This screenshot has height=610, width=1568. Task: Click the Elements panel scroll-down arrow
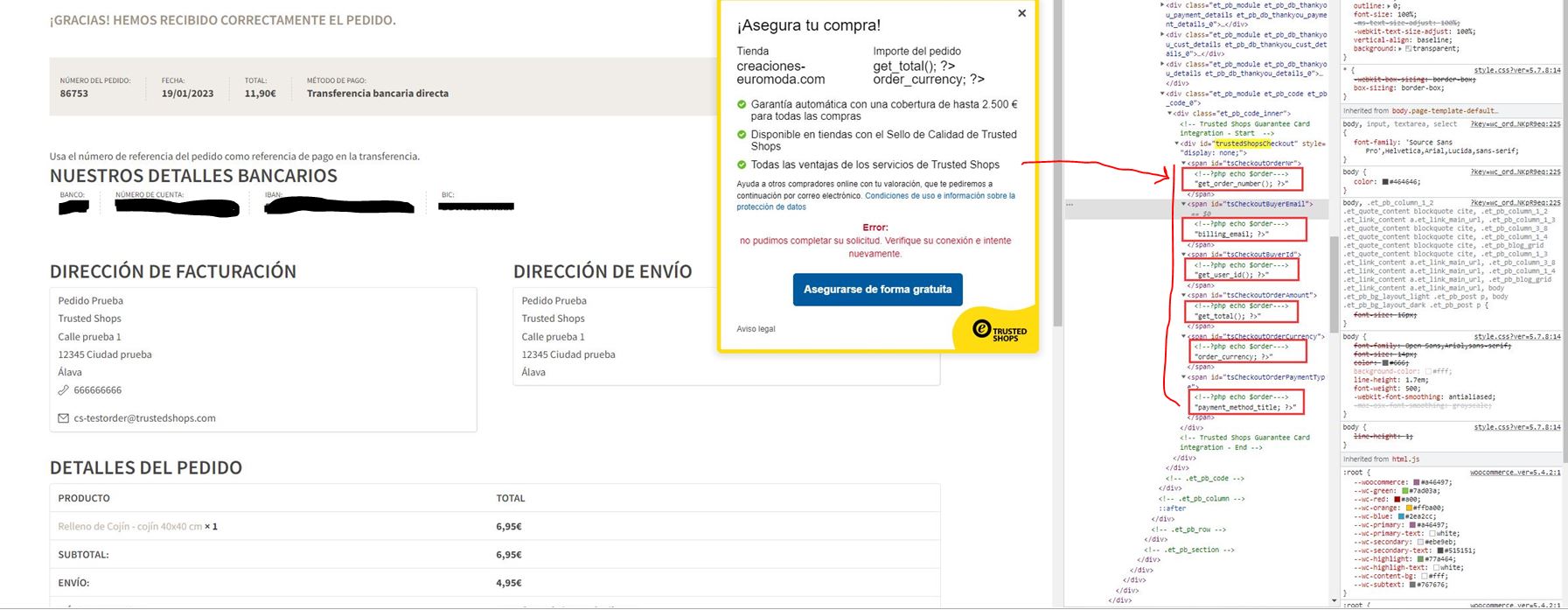1334,600
